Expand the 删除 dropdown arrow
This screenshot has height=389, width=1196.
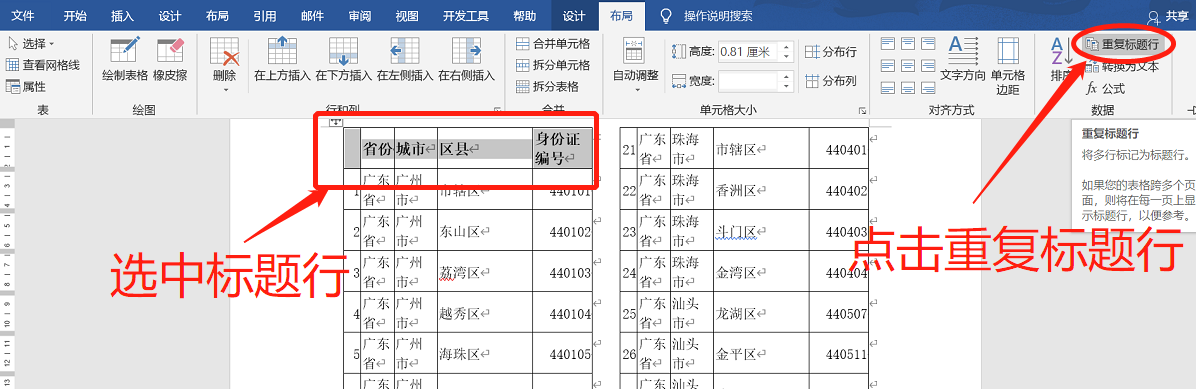(225, 90)
